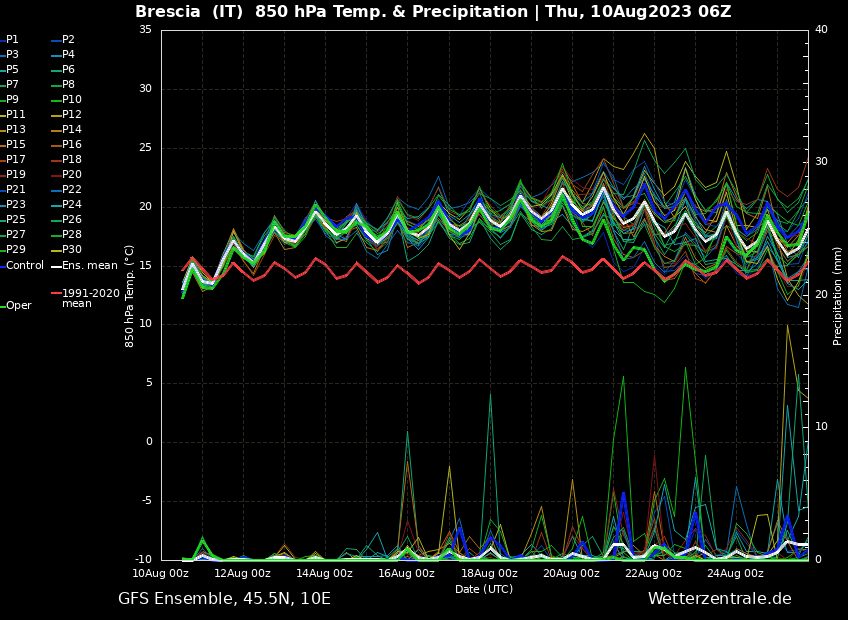This screenshot has height=621, width=851.
Task: Click the P17 legend entry
Action: point(13,160)
